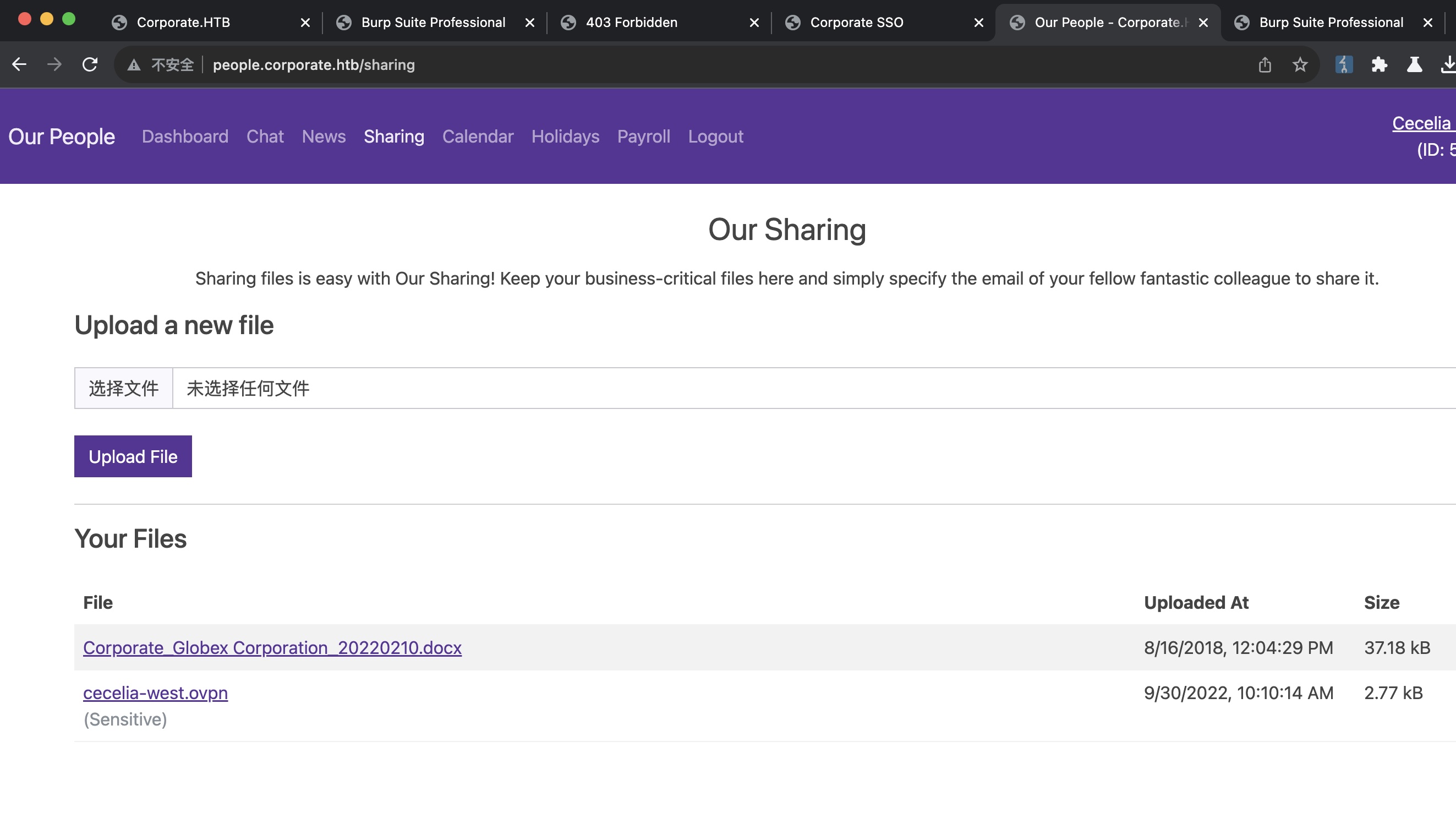
Task: Click the Chrome Labs flask icon
Action: click(1415, 64)
